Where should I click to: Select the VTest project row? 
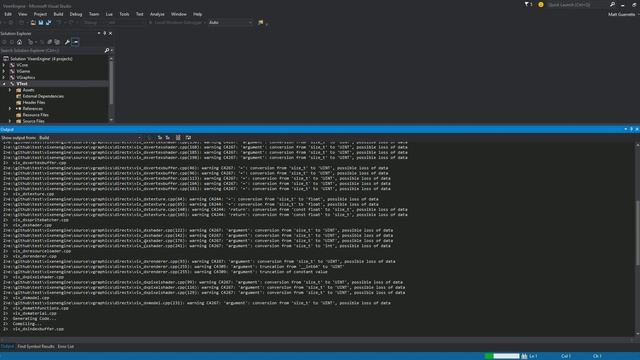click(54, 84)
